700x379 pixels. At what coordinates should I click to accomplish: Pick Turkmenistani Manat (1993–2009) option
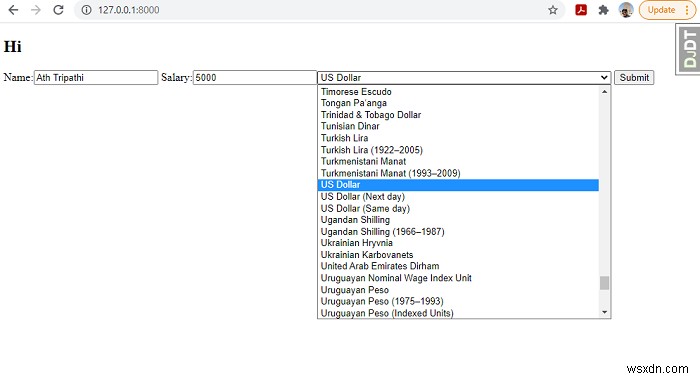pyautogui.click(x=458, y=173)
